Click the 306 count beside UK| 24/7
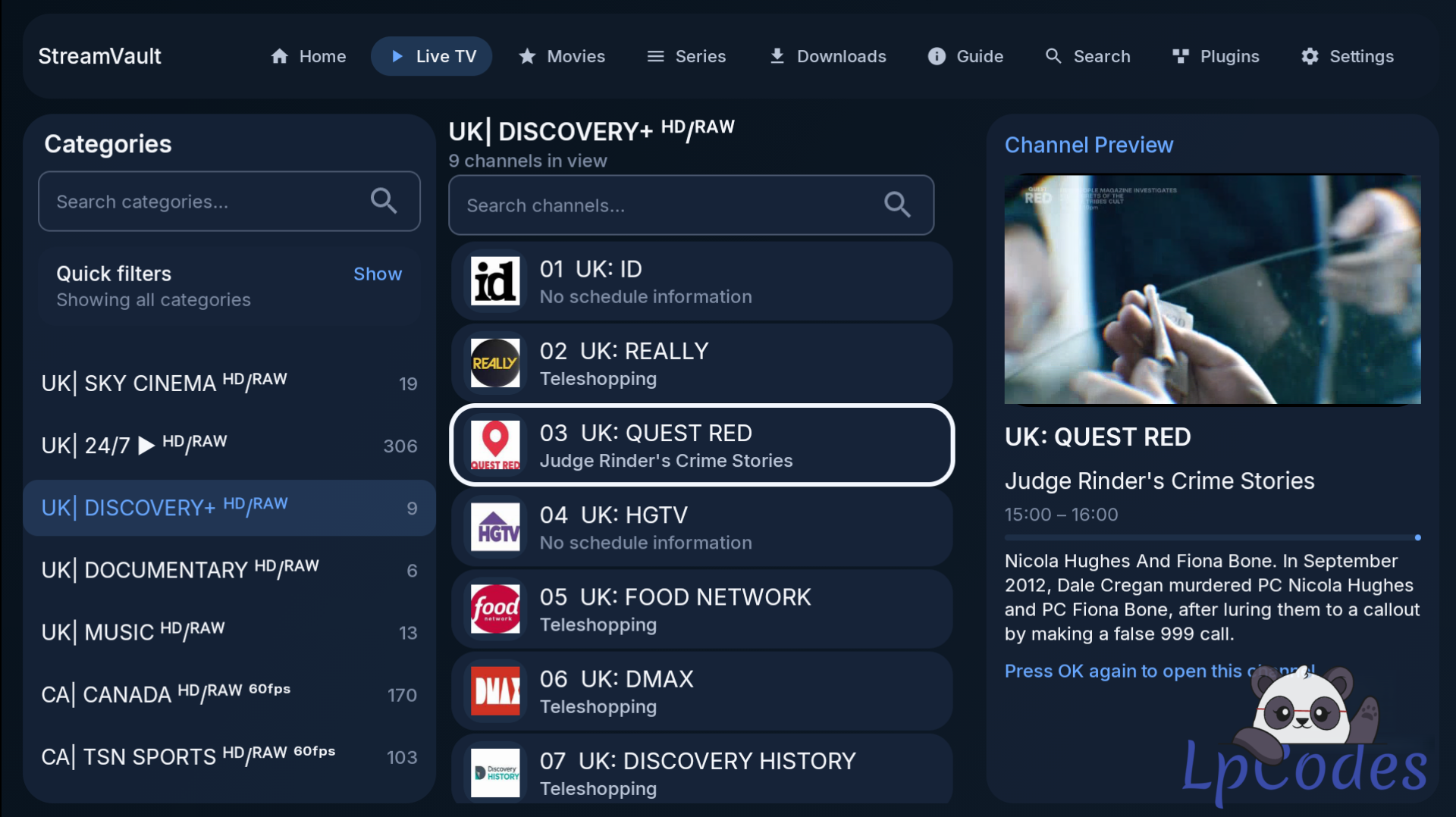 coord(400,446)
